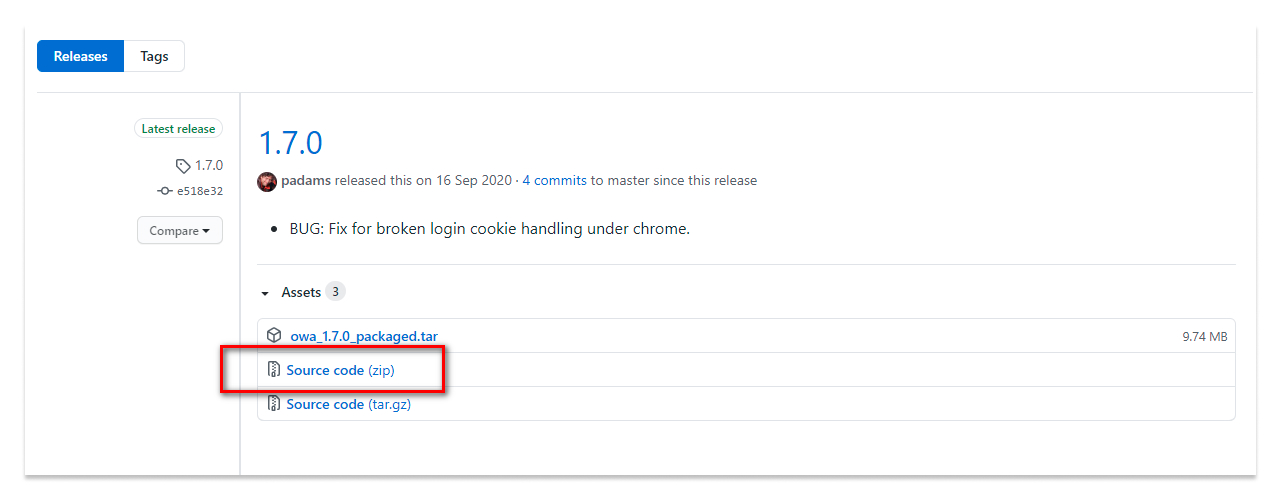Open commit hash e518e32
This screenshot has height=500, width=1280.
click(200, 191)
